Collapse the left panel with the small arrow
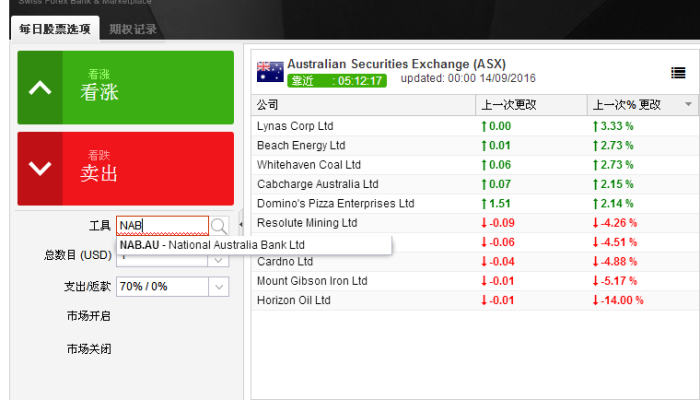 pyautogui.click(x=241, y=225)
